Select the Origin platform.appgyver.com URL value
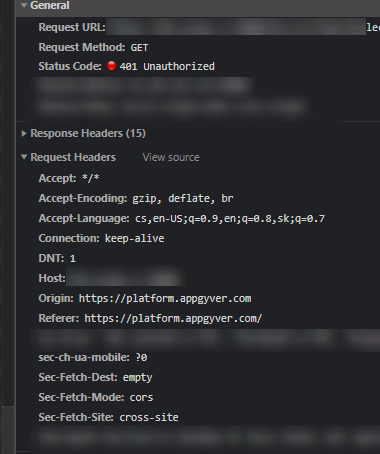Viewport: 380px width, 454px height. 165,299
